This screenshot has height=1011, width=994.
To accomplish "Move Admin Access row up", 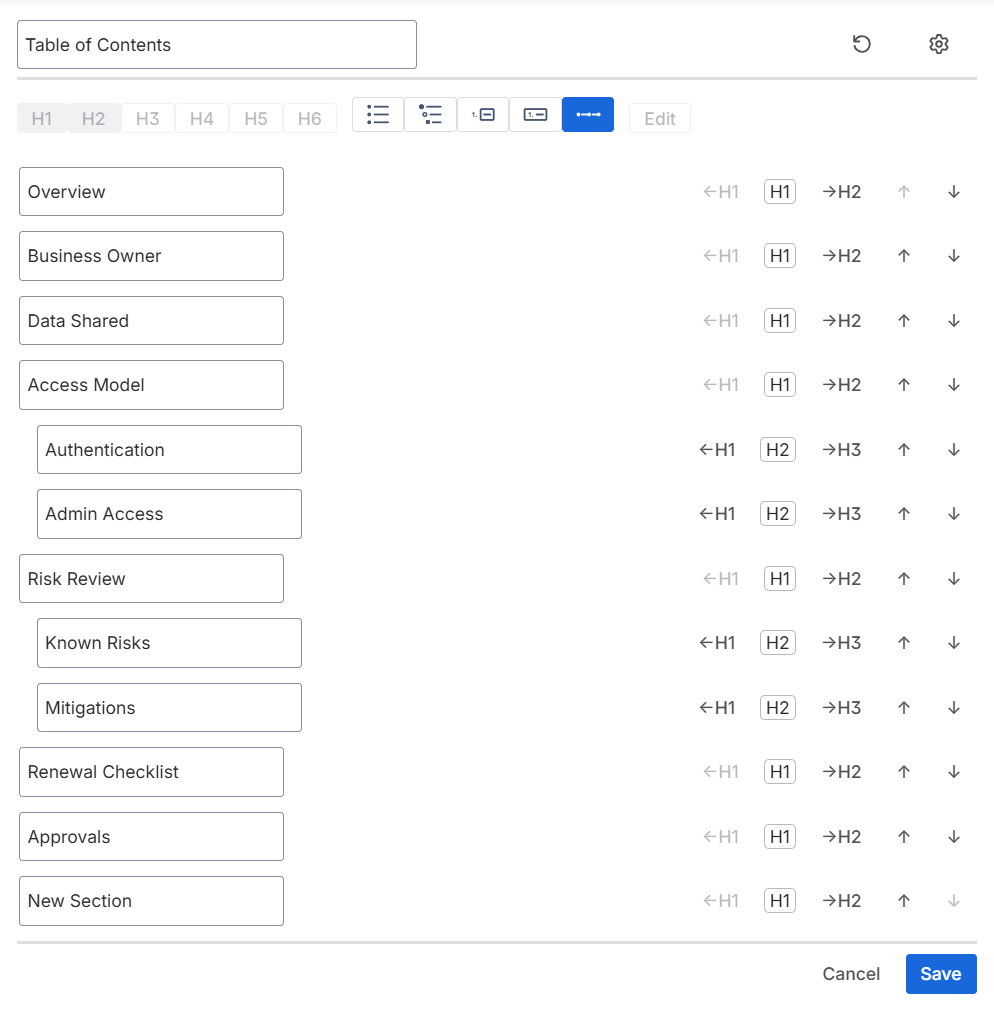I will pos(904,514).
